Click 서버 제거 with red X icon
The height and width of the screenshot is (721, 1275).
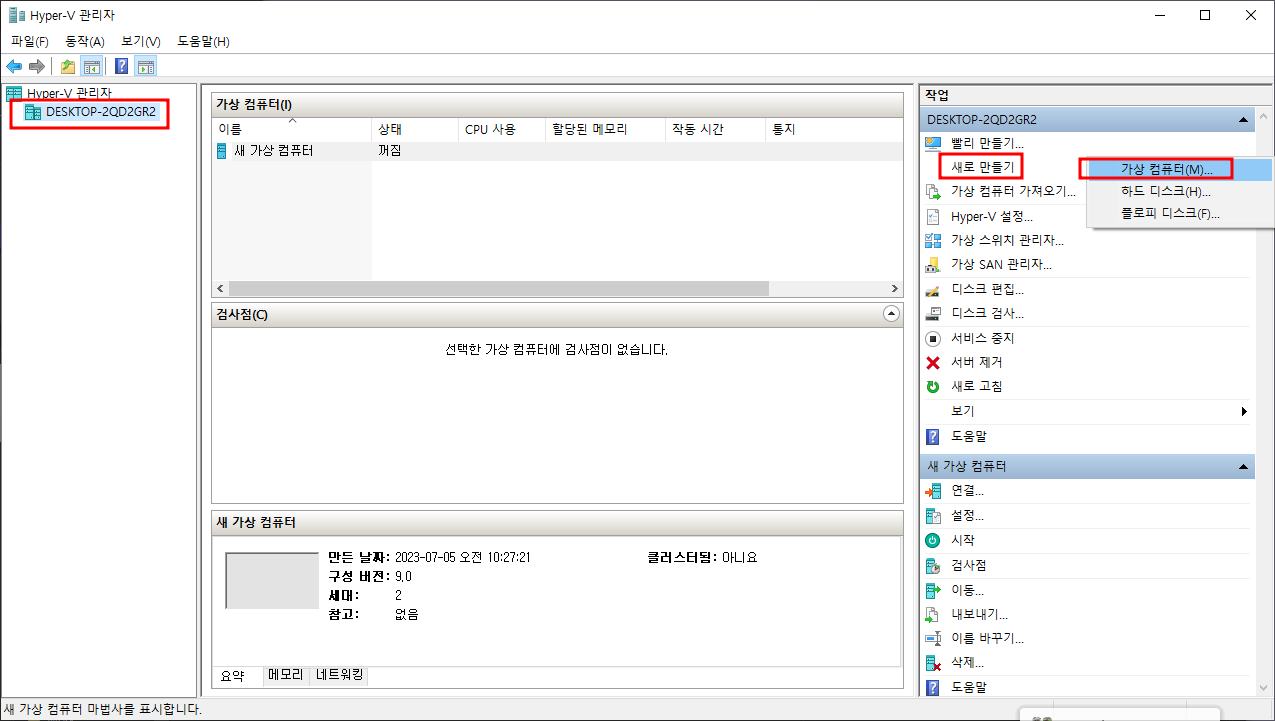click(976, 362)
